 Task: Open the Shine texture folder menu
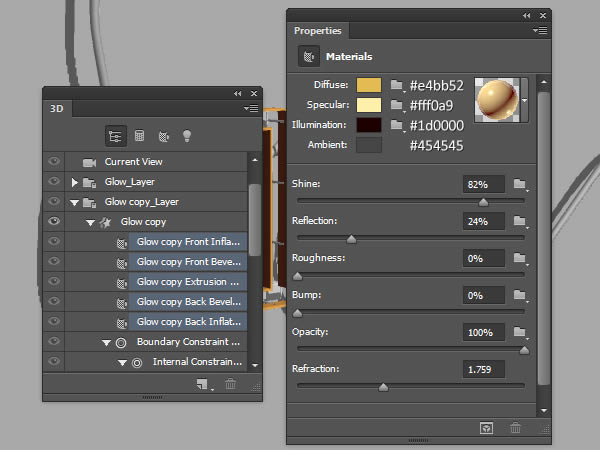point(520,184)
